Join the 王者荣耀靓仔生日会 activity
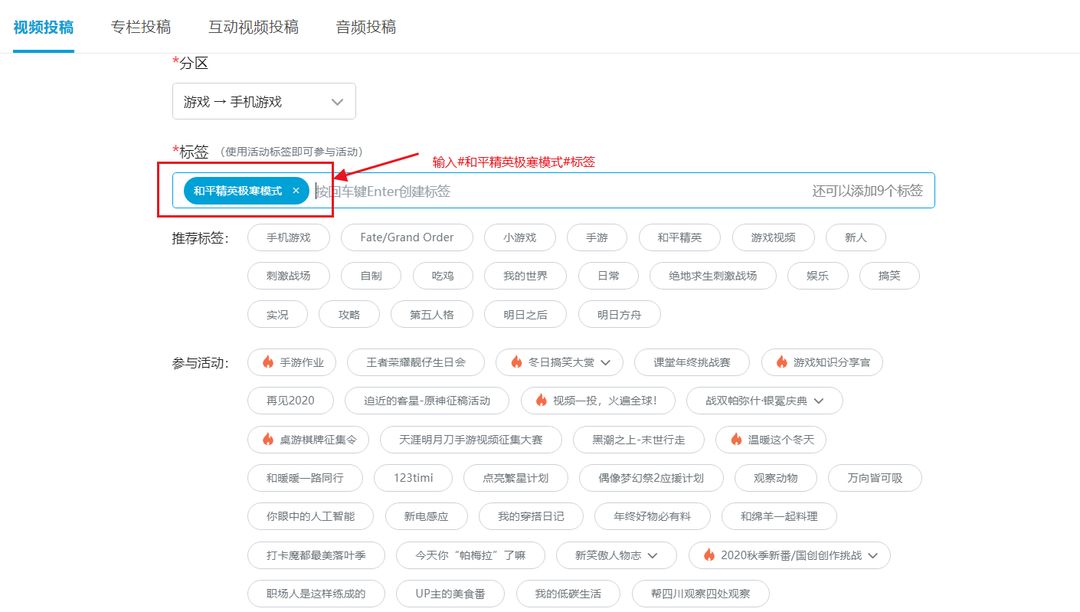The height and width of the screenshot is (612, 1080). click(x=416, y=362)
